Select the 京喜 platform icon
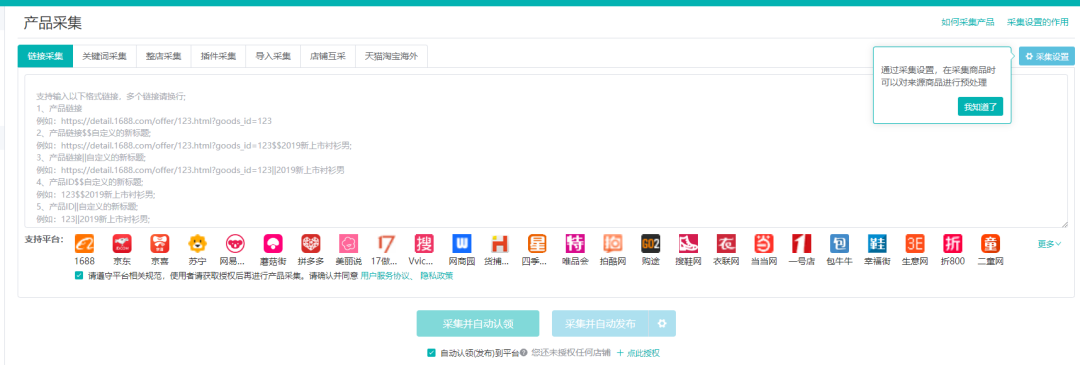This screenshot has width=1080, height=365. pyautogui.click(x=160, y=244)
